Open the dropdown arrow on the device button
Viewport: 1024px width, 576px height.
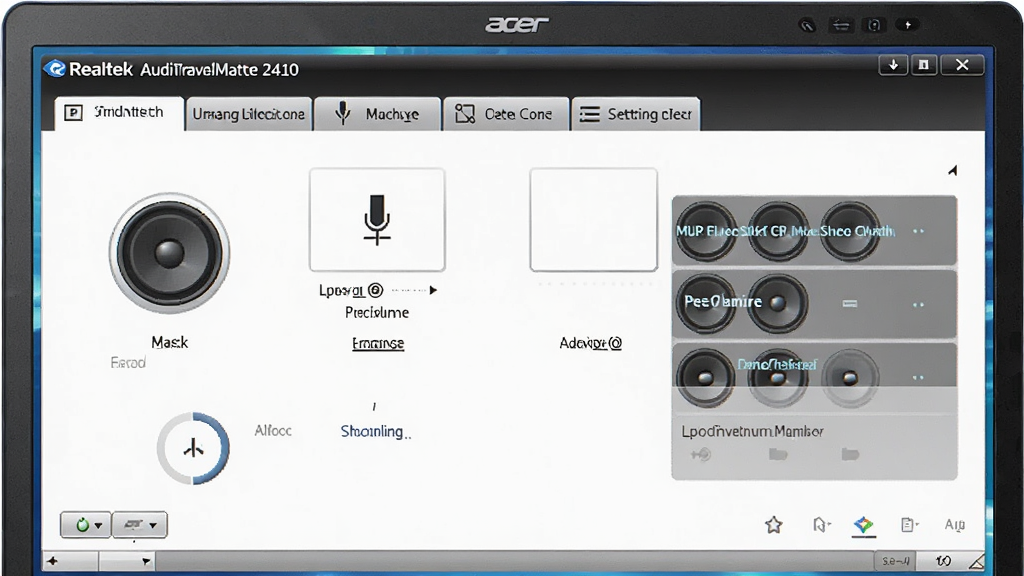coord(153,526)
